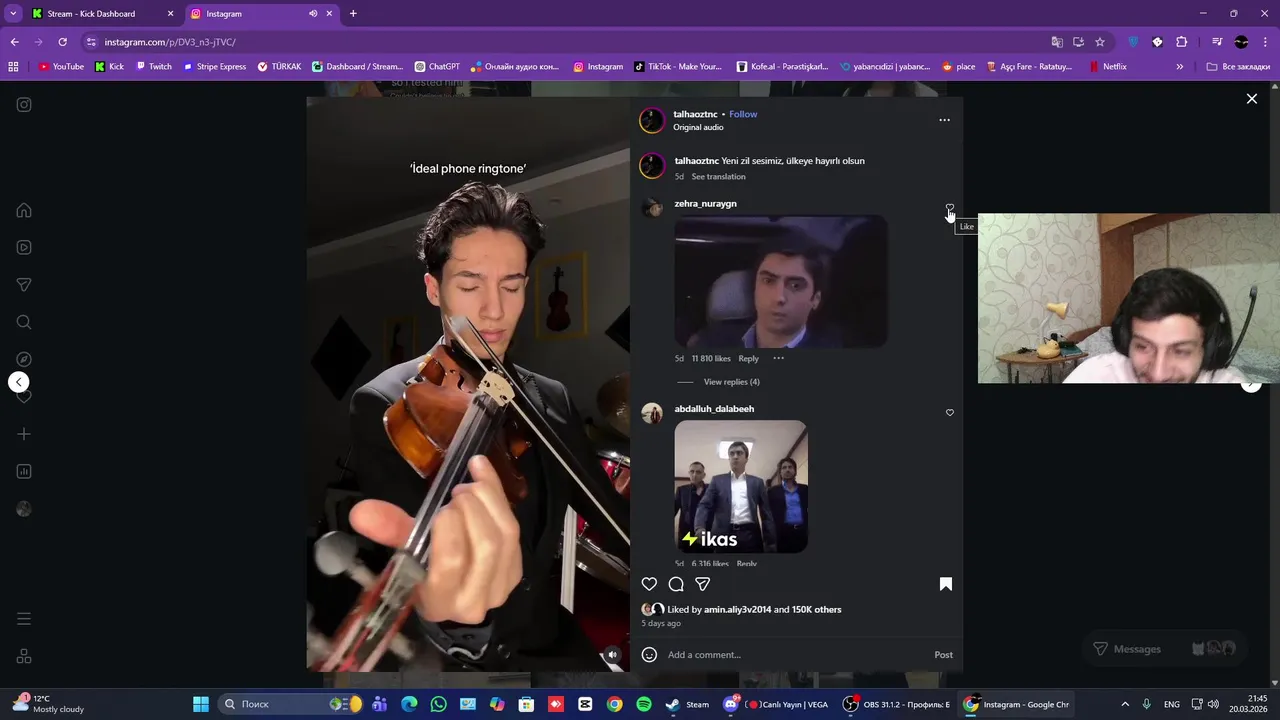Open YouTube bookmark

click(61, 67)
